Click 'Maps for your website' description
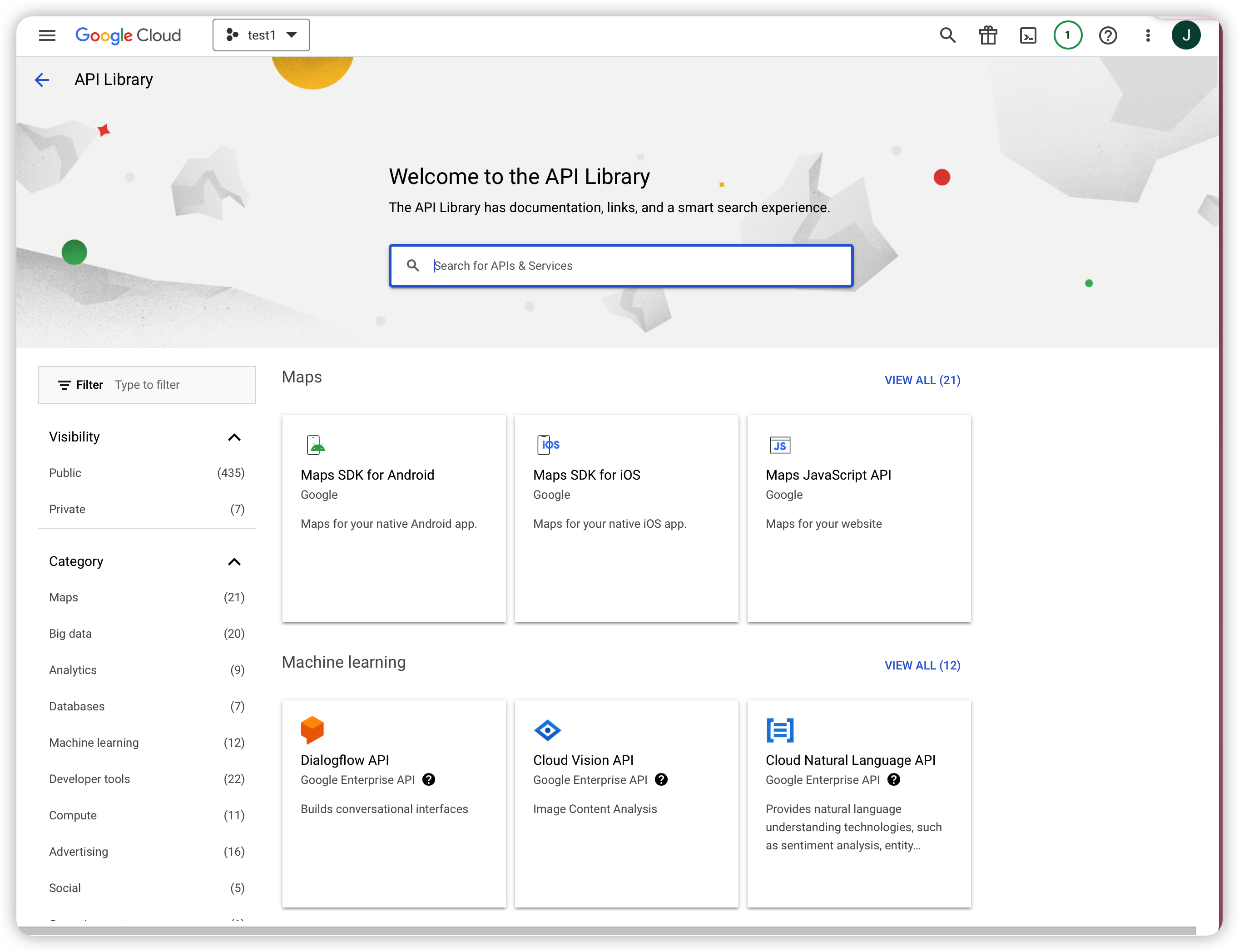 [824, 524]
